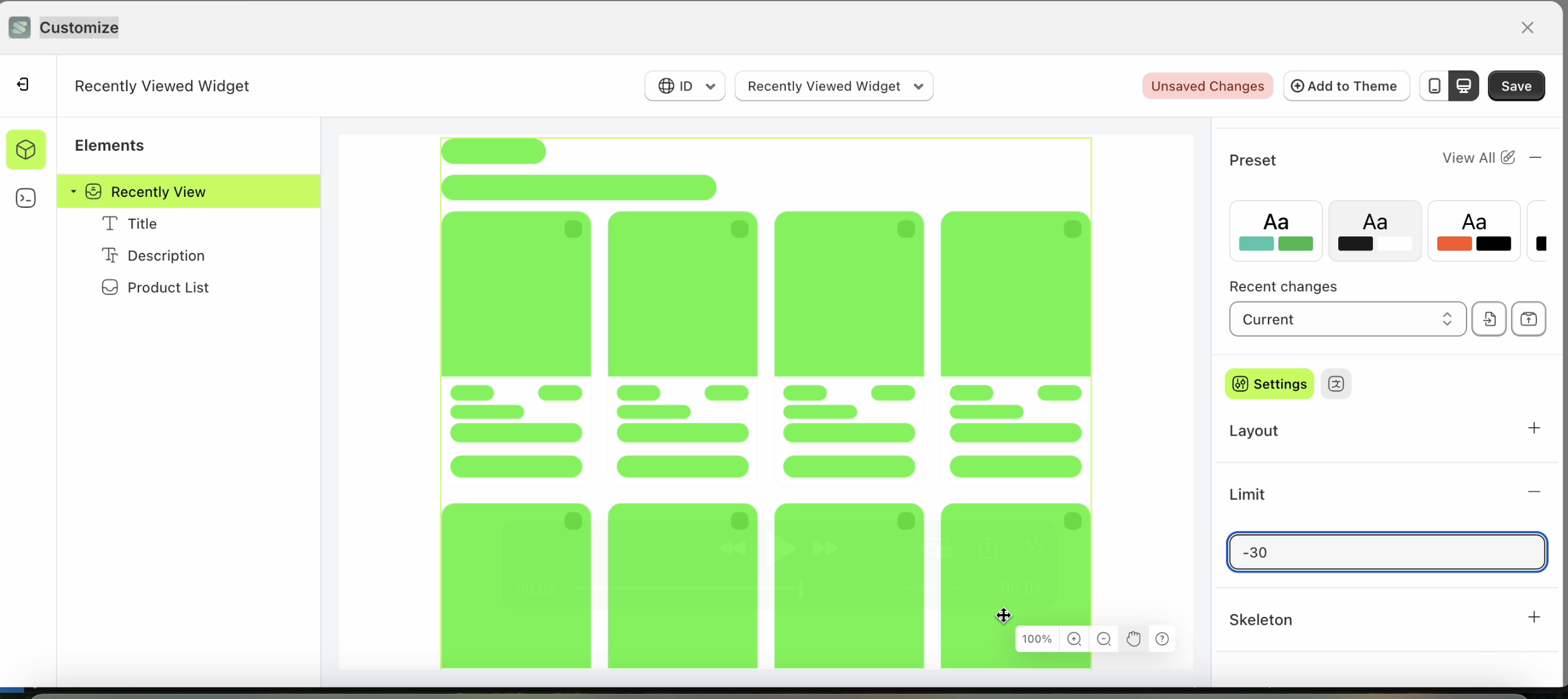Export via the folder-upload icon
1568x699 pixels.
tap(1529, 319)
